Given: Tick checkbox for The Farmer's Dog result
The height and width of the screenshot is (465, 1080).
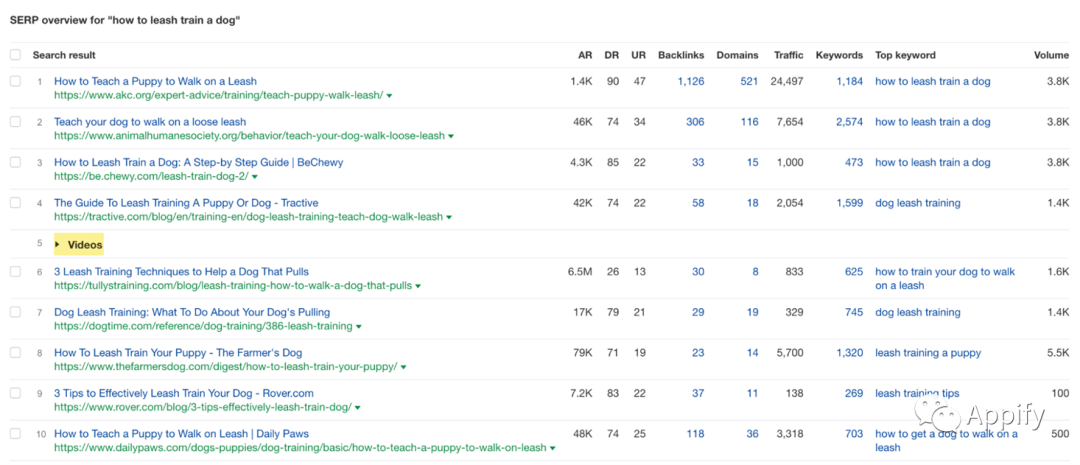Looking at the screenshot, I should [15, 353].
